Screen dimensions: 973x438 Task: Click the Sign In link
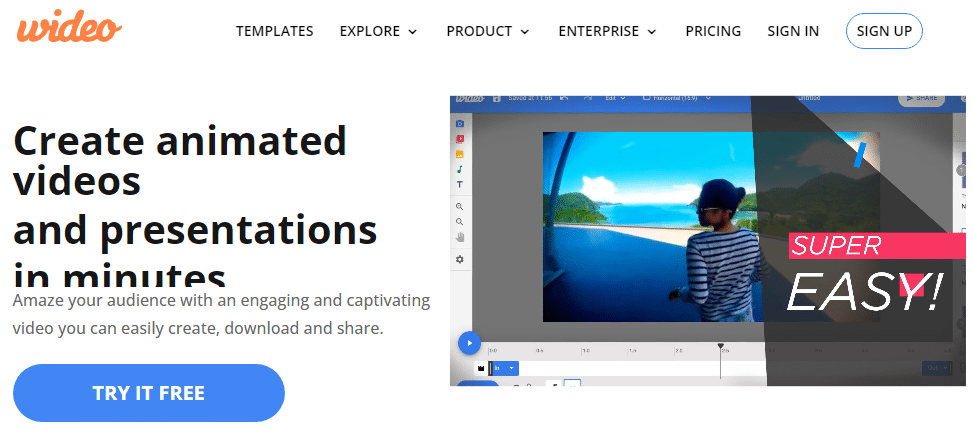(x=793, y=31)
